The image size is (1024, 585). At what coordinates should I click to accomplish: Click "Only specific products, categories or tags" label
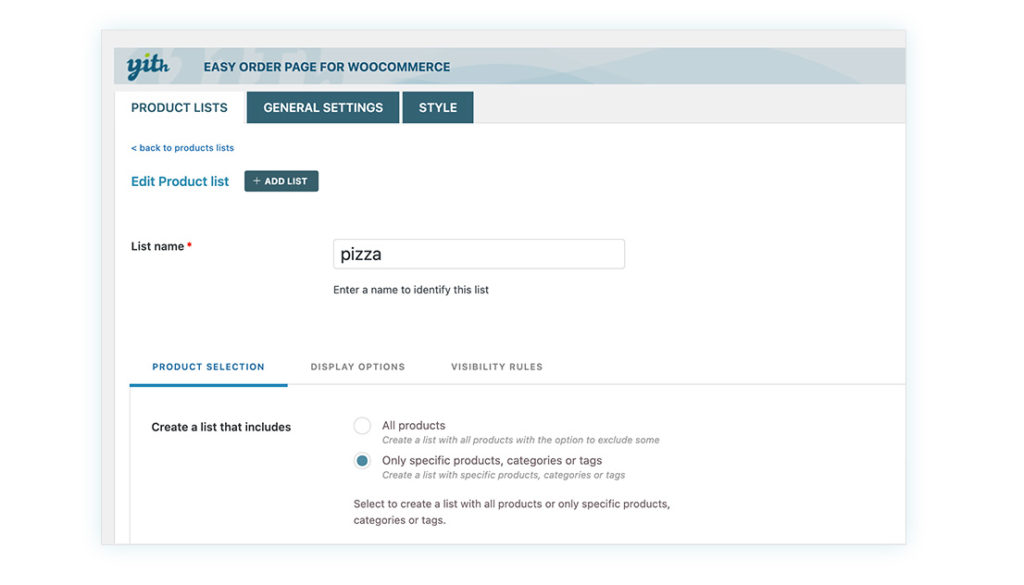(x=491, y=461)
